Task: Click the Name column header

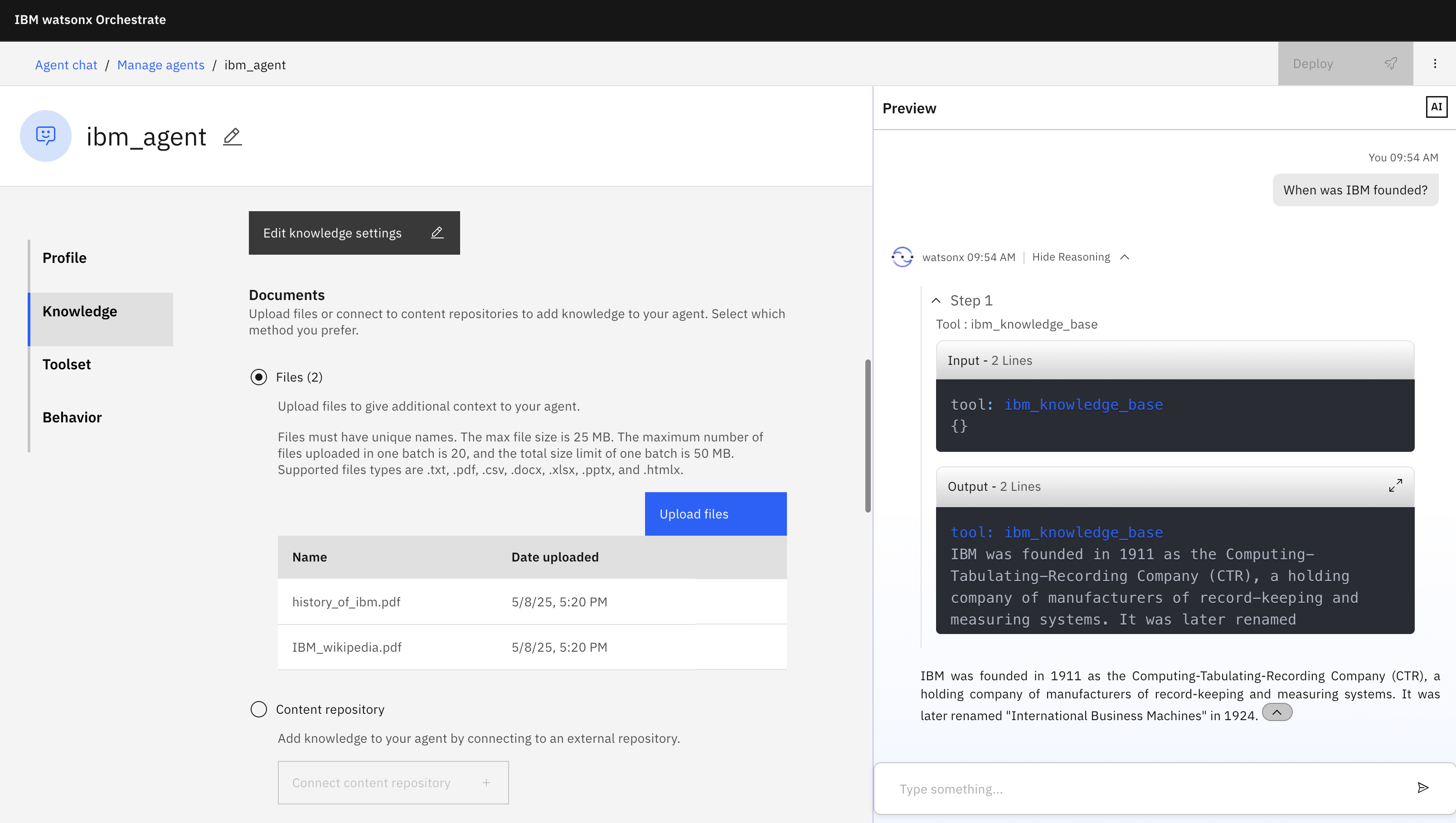Action: (x=310, y=557)
